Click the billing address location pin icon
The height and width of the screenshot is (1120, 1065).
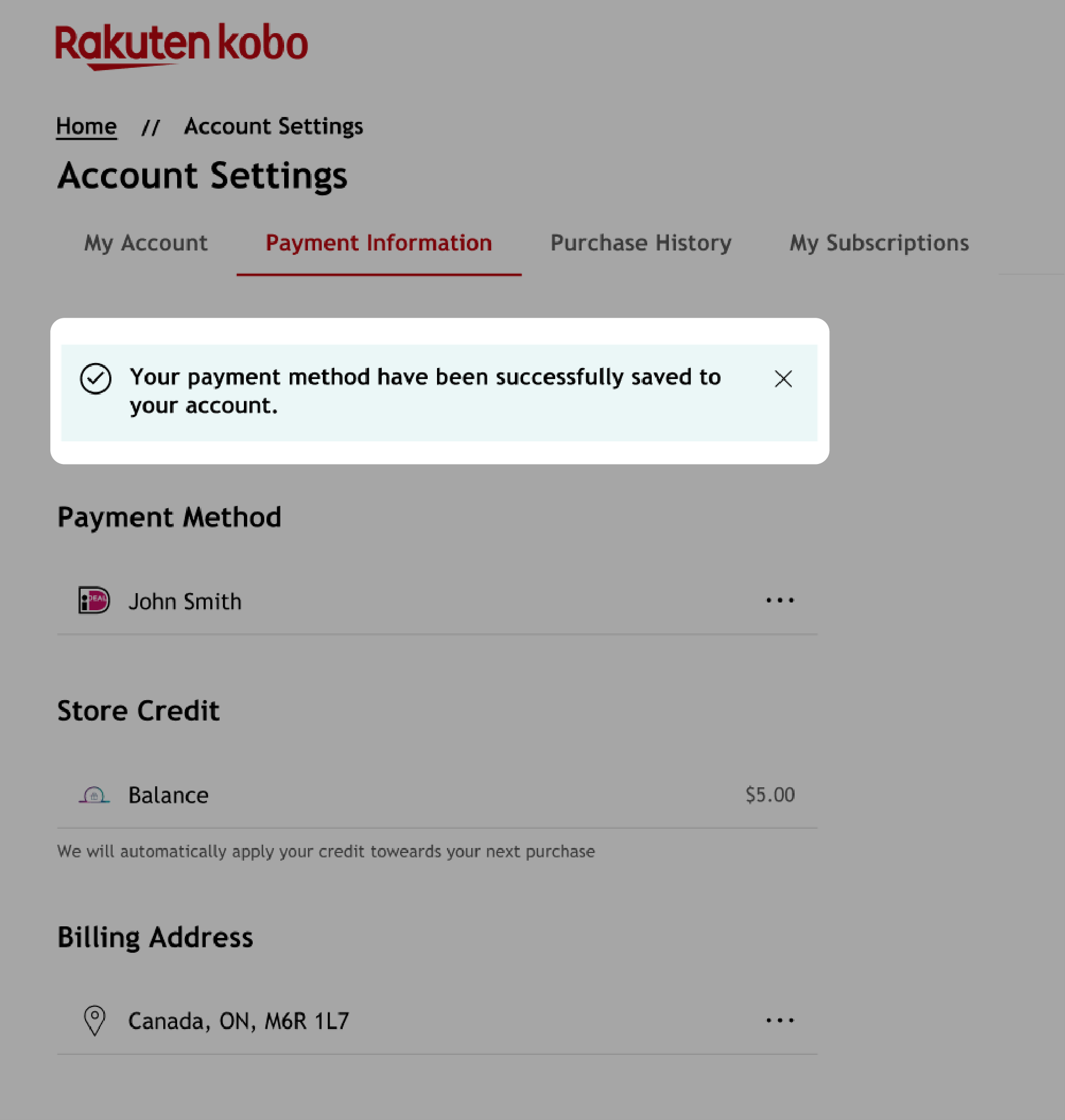click(x=94, y=1020)
